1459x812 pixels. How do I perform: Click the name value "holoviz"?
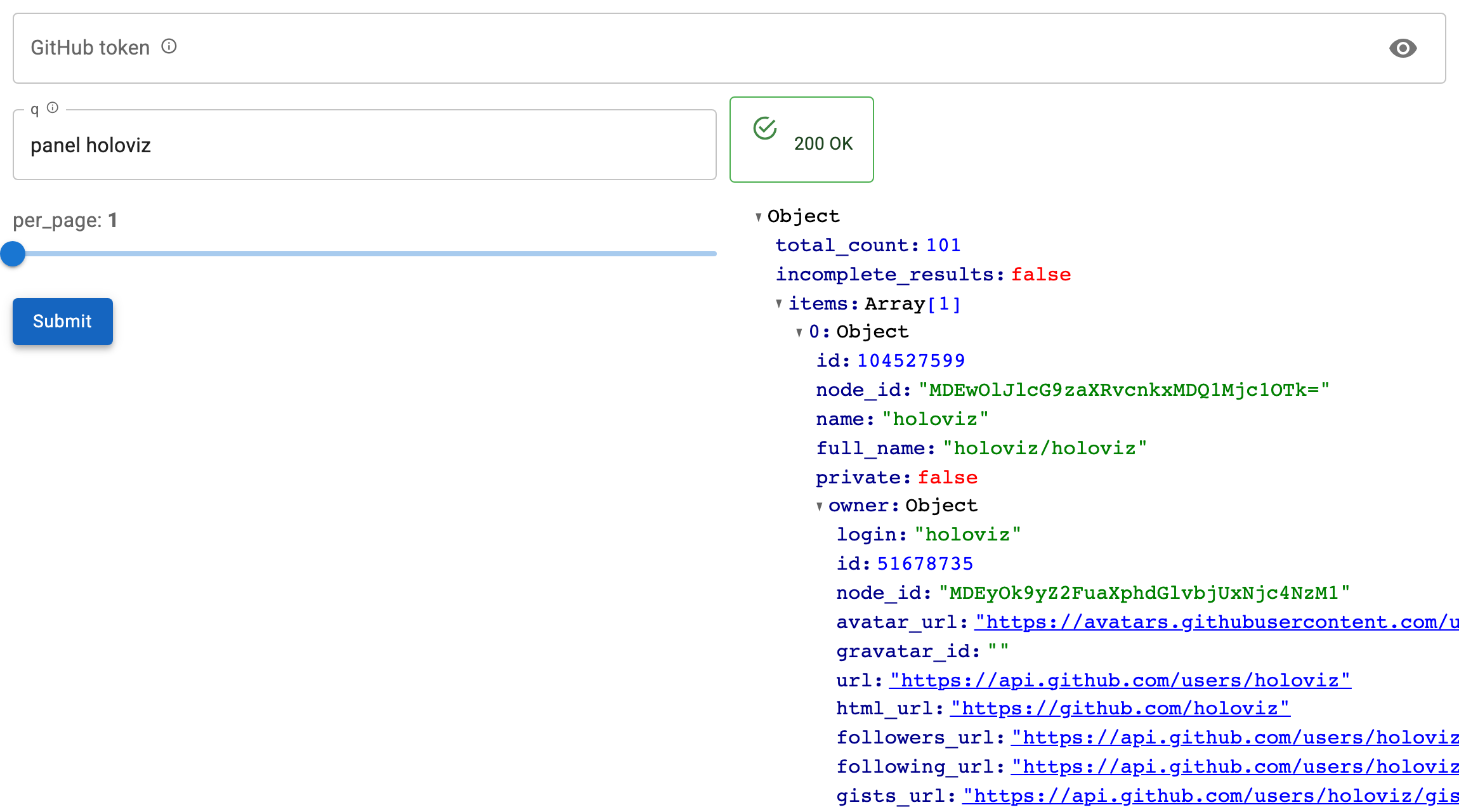935,419
